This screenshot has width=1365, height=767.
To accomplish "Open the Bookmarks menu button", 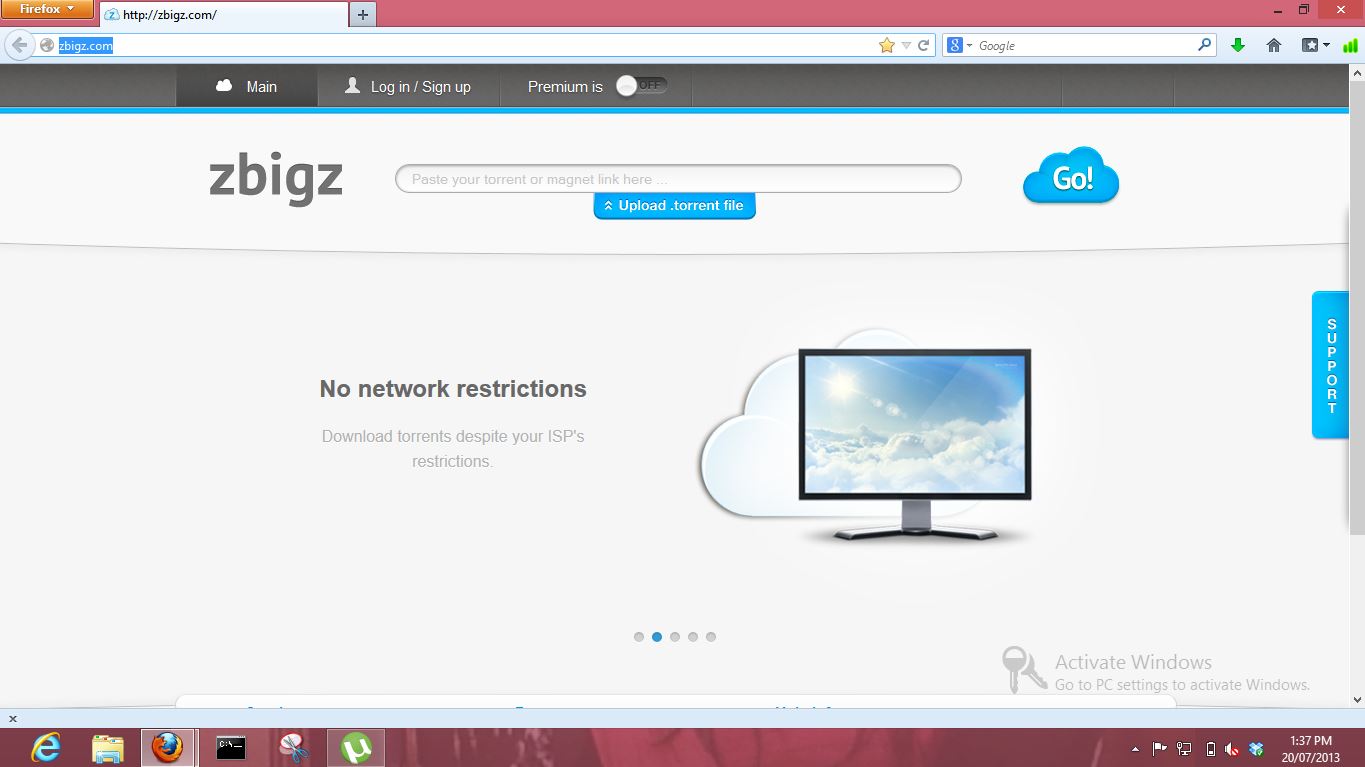I will [1315, 45].
